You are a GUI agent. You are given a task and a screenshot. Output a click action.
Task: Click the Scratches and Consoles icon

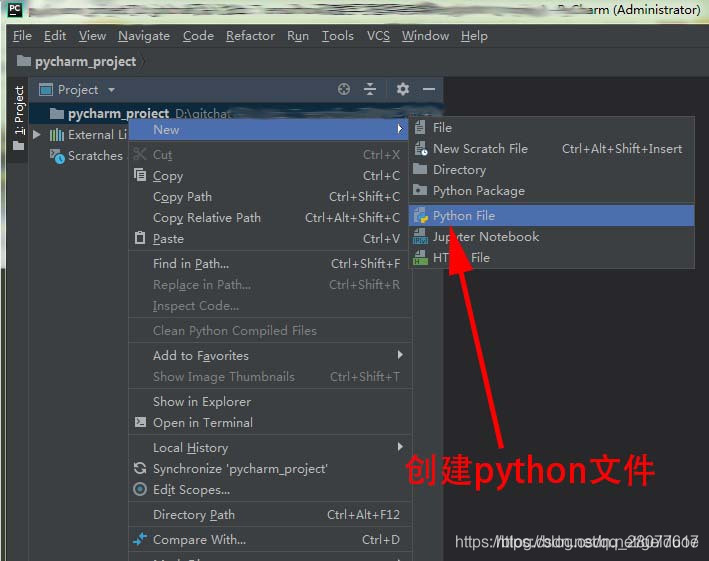pyautogui.click(x=57, y=156)
